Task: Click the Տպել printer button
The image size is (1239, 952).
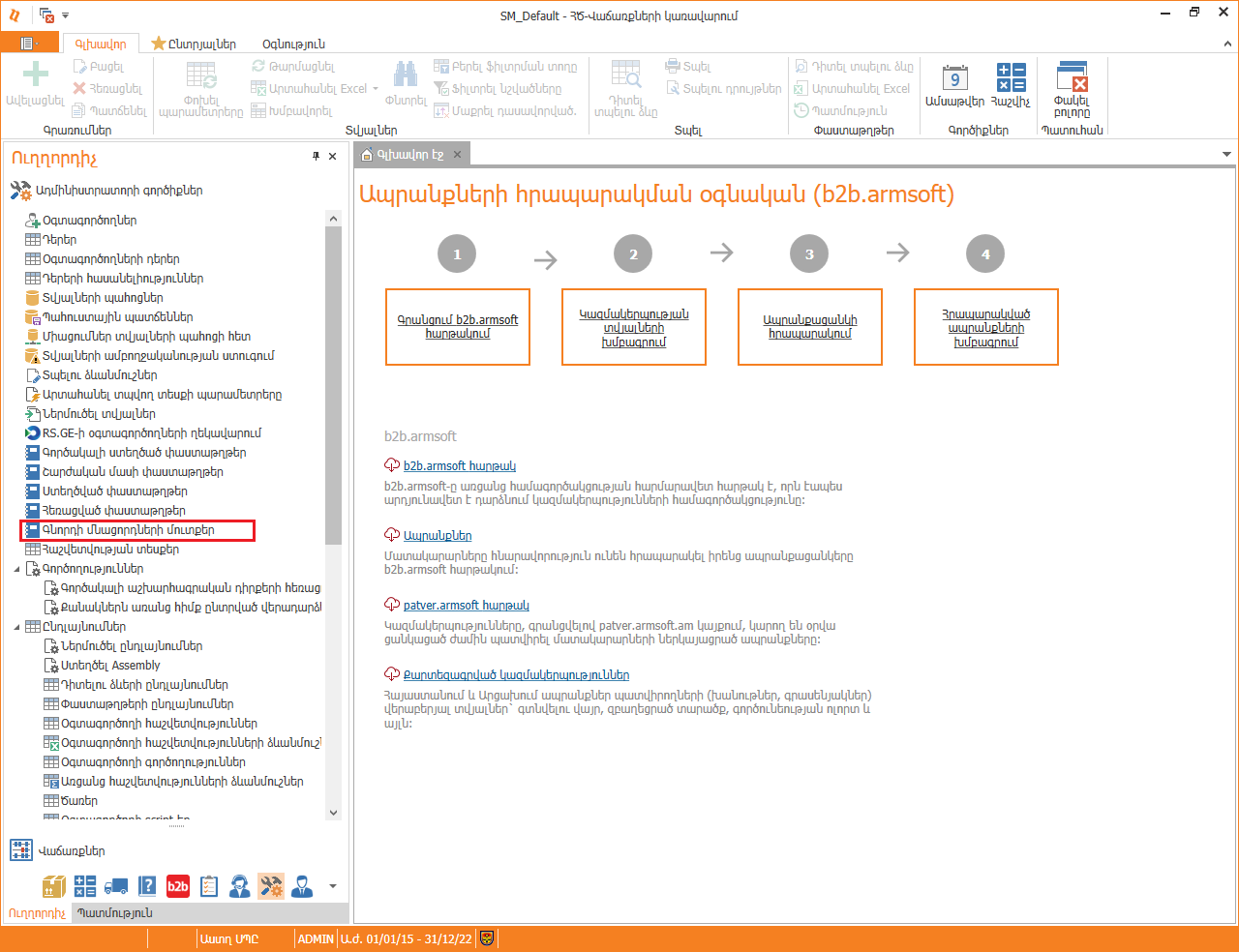Action: click(688, 67)
